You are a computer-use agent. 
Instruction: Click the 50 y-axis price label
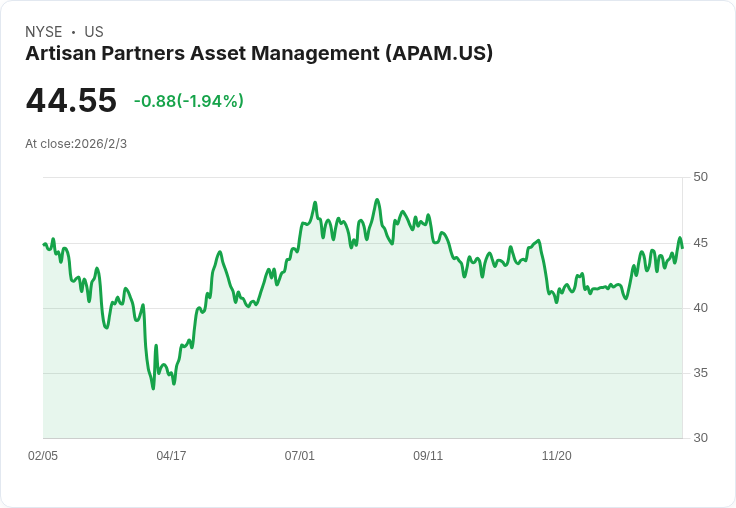coord(700,177)
